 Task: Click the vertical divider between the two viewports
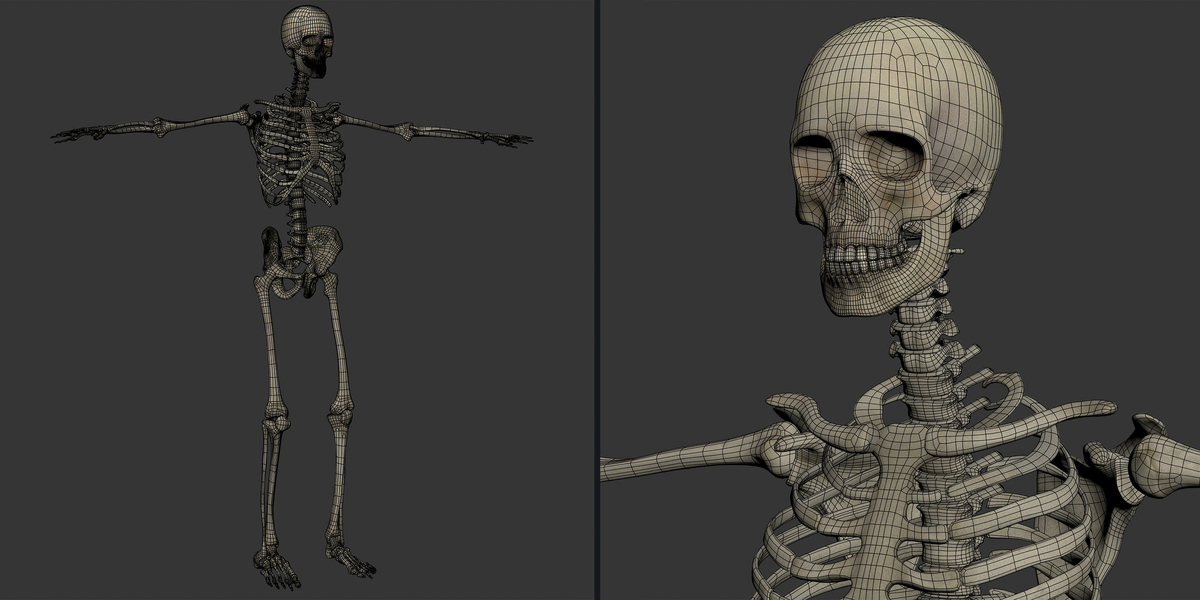pyautogui.click(x=597, y=300)
